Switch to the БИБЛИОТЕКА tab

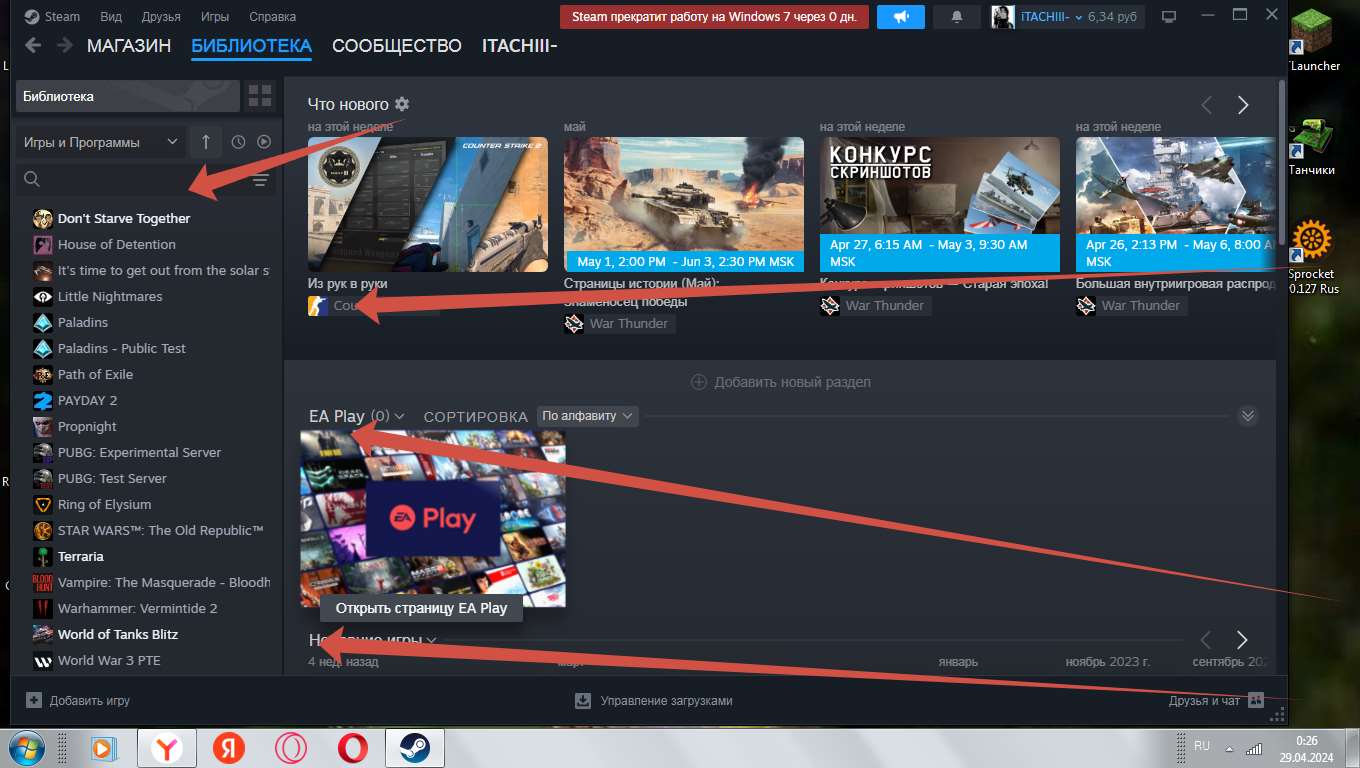(251, 46)
